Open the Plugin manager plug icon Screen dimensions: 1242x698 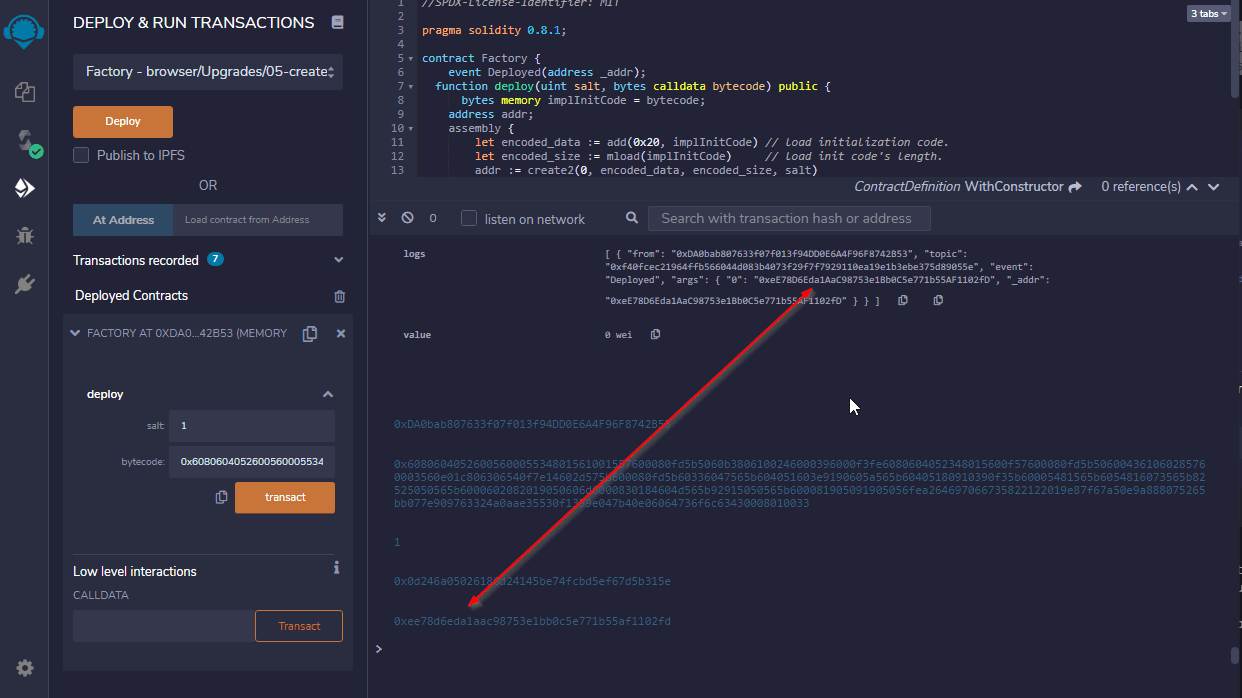click(x=25, y=284)
